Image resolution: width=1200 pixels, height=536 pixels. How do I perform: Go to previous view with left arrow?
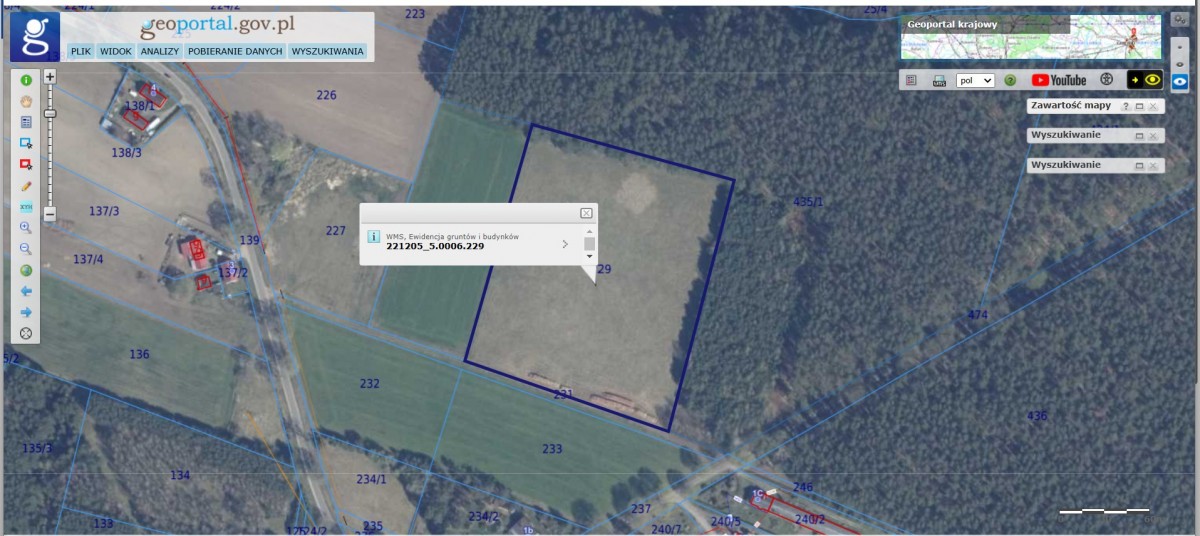[x=26, y=291]
